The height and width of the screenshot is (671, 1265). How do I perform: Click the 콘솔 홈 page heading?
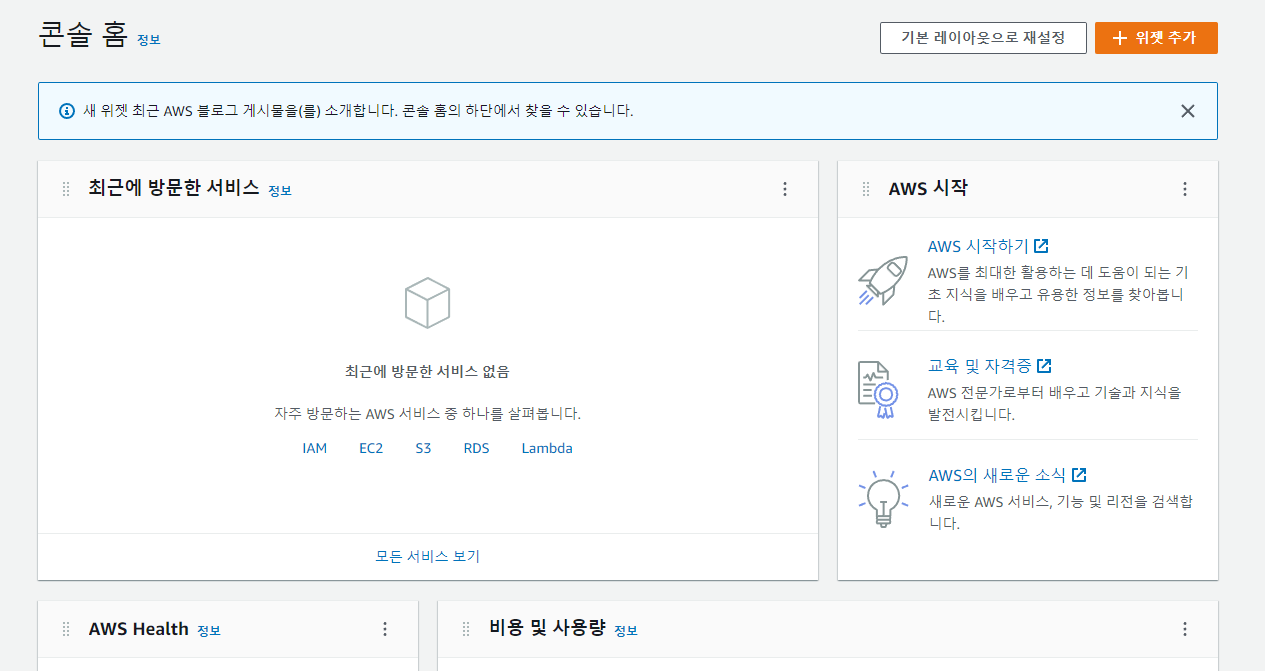[83, 36]
